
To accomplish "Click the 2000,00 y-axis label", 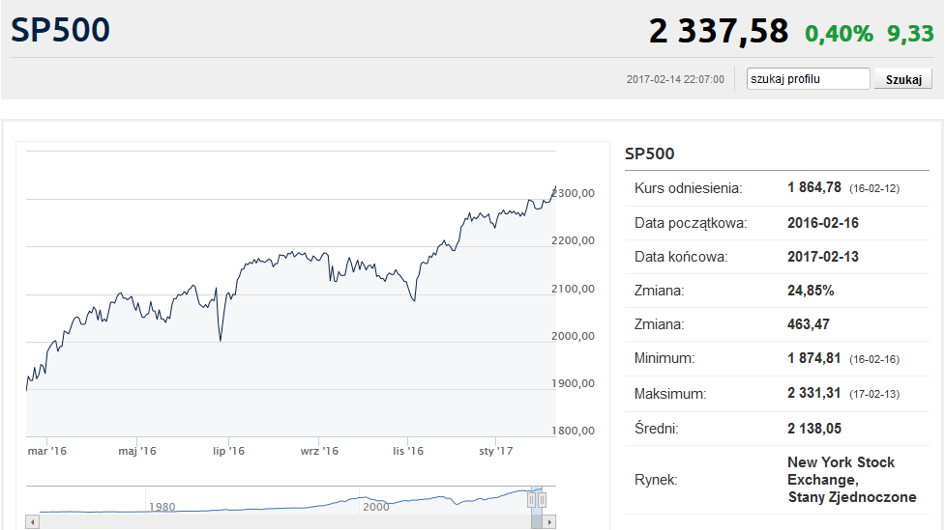I will [573, 336].
